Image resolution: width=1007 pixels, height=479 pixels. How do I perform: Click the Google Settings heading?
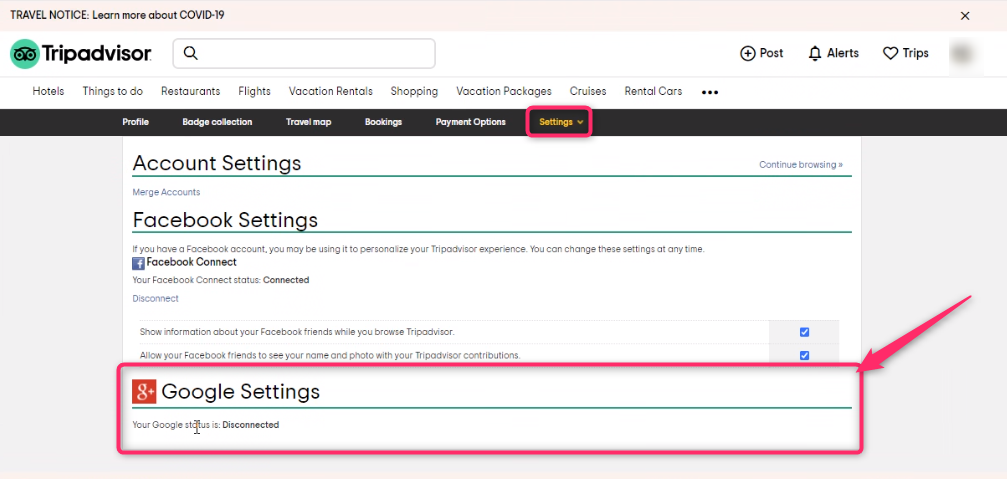(240, 391)
